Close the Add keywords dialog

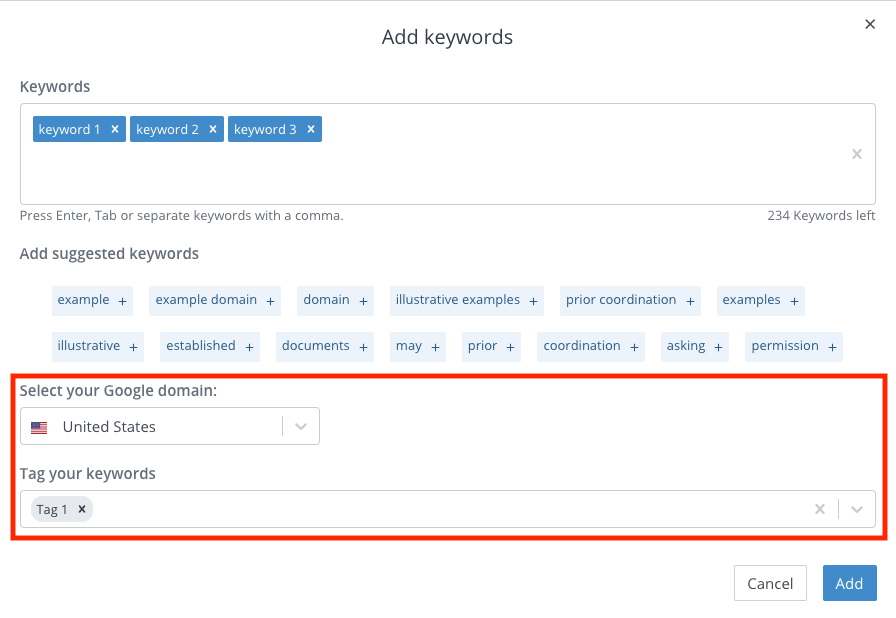[870, 24]
